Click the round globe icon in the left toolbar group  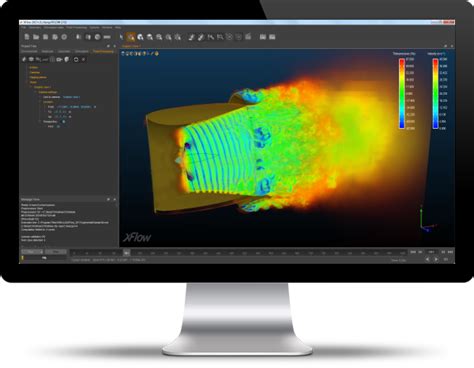click(x=97, y=37)
